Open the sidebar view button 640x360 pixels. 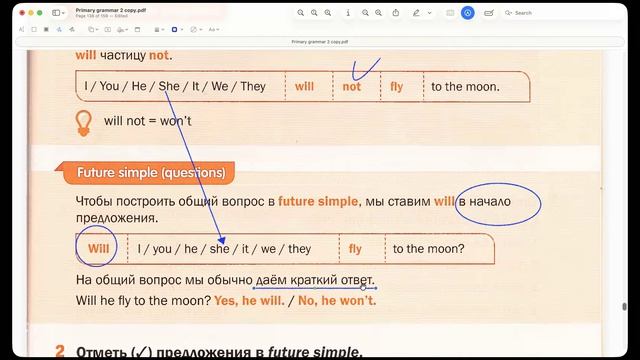pos(56,13)
